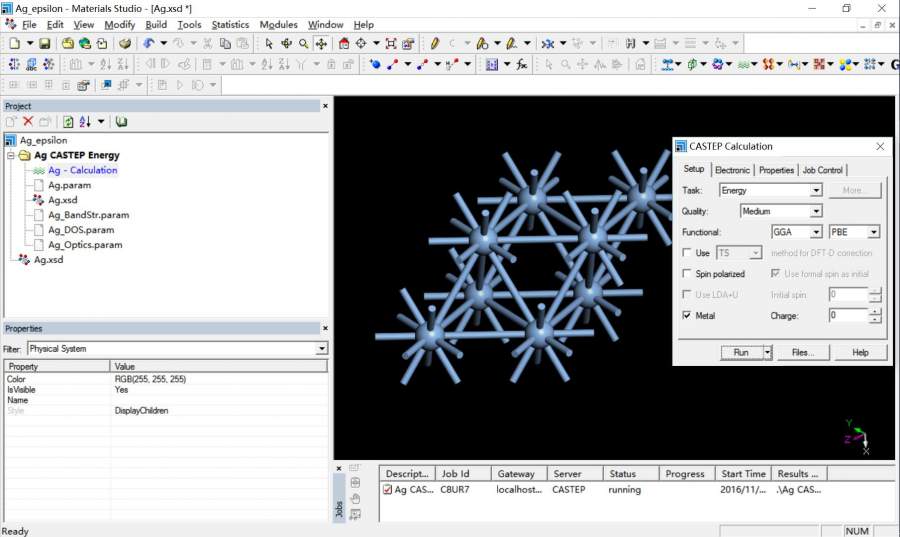Switch to the Job Control tab
This screenshot has width=900, height=537.
823,170
